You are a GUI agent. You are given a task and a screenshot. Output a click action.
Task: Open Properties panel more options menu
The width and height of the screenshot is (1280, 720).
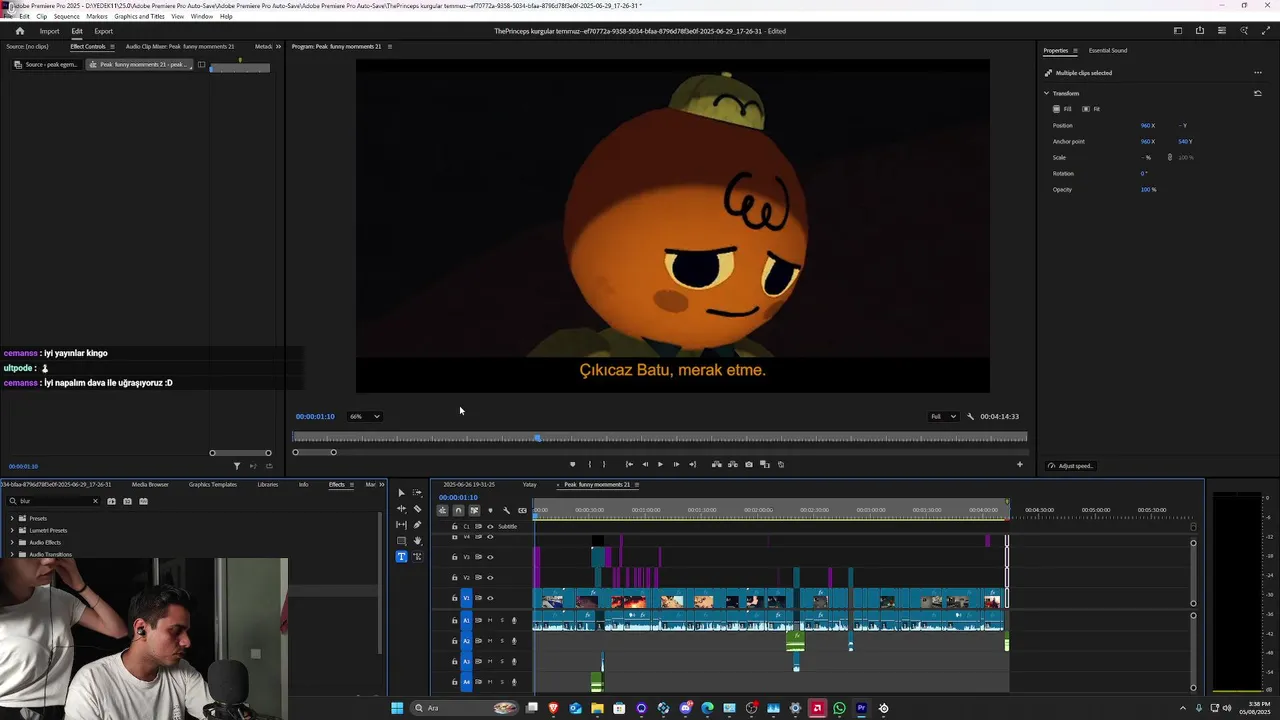point(1257,72)
